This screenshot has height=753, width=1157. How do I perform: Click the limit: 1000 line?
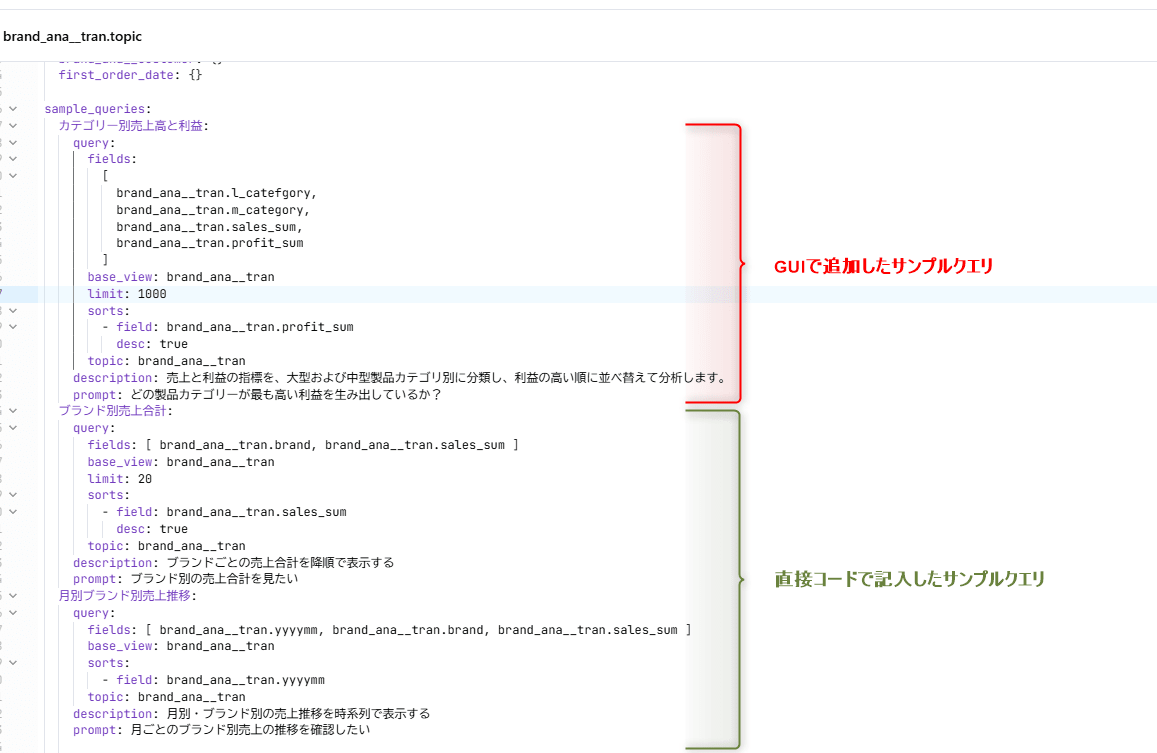coord(127,294)
